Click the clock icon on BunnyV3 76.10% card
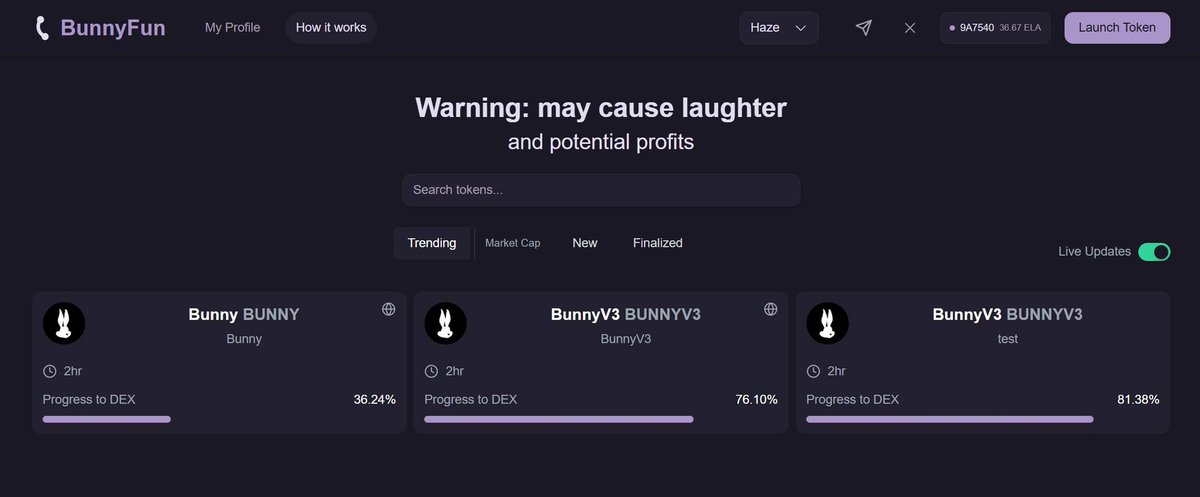1200x497 pixels. (432, 371)
